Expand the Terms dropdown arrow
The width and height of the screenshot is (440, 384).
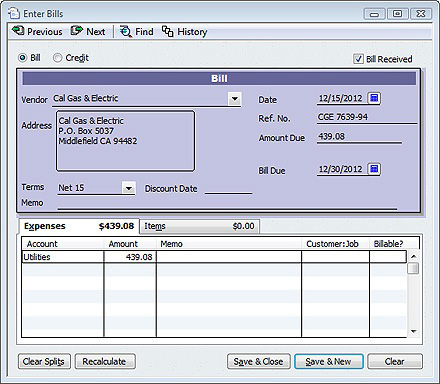click(x=129, y=188)
